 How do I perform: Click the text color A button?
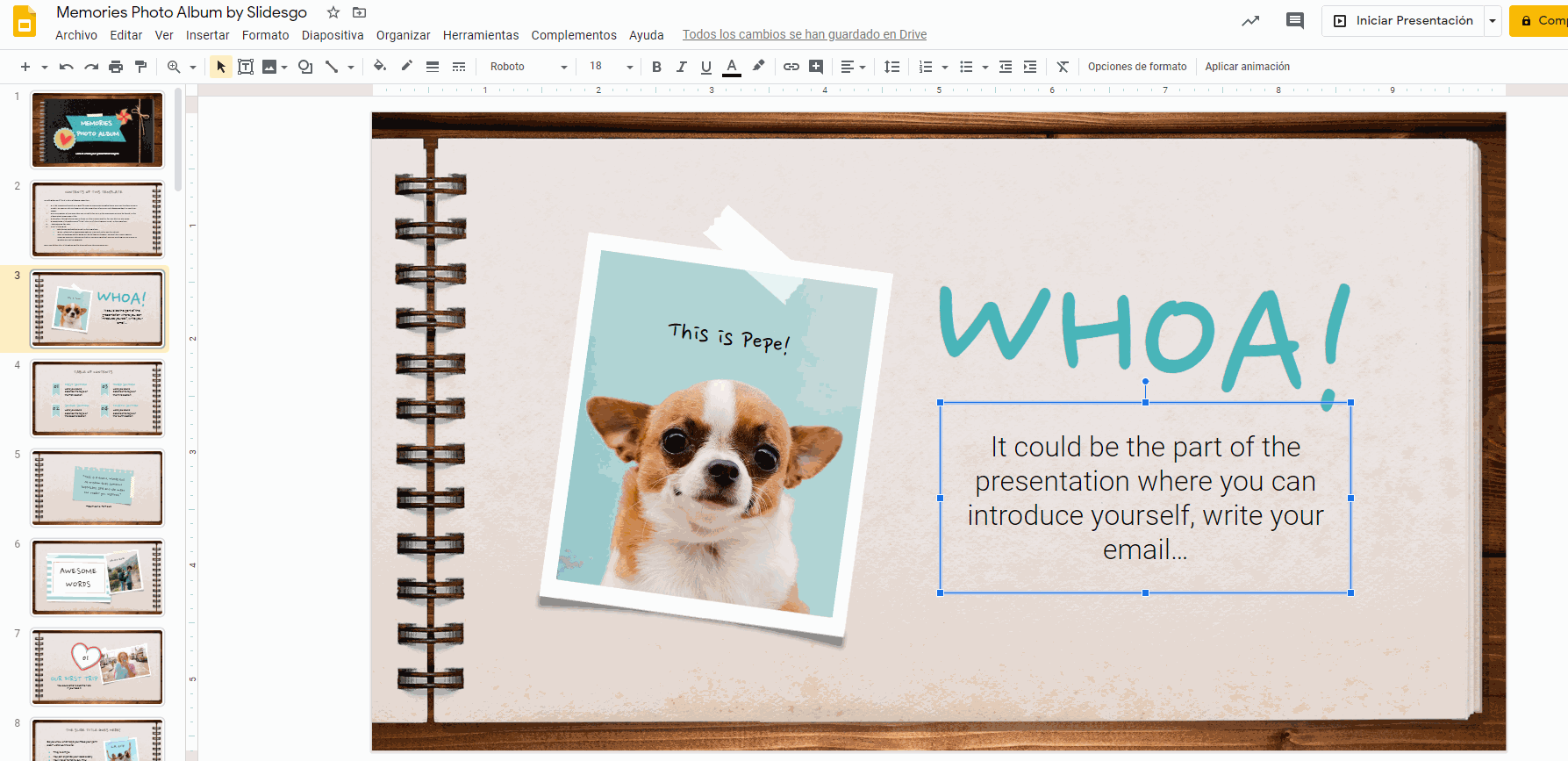[x=732, y=67]
